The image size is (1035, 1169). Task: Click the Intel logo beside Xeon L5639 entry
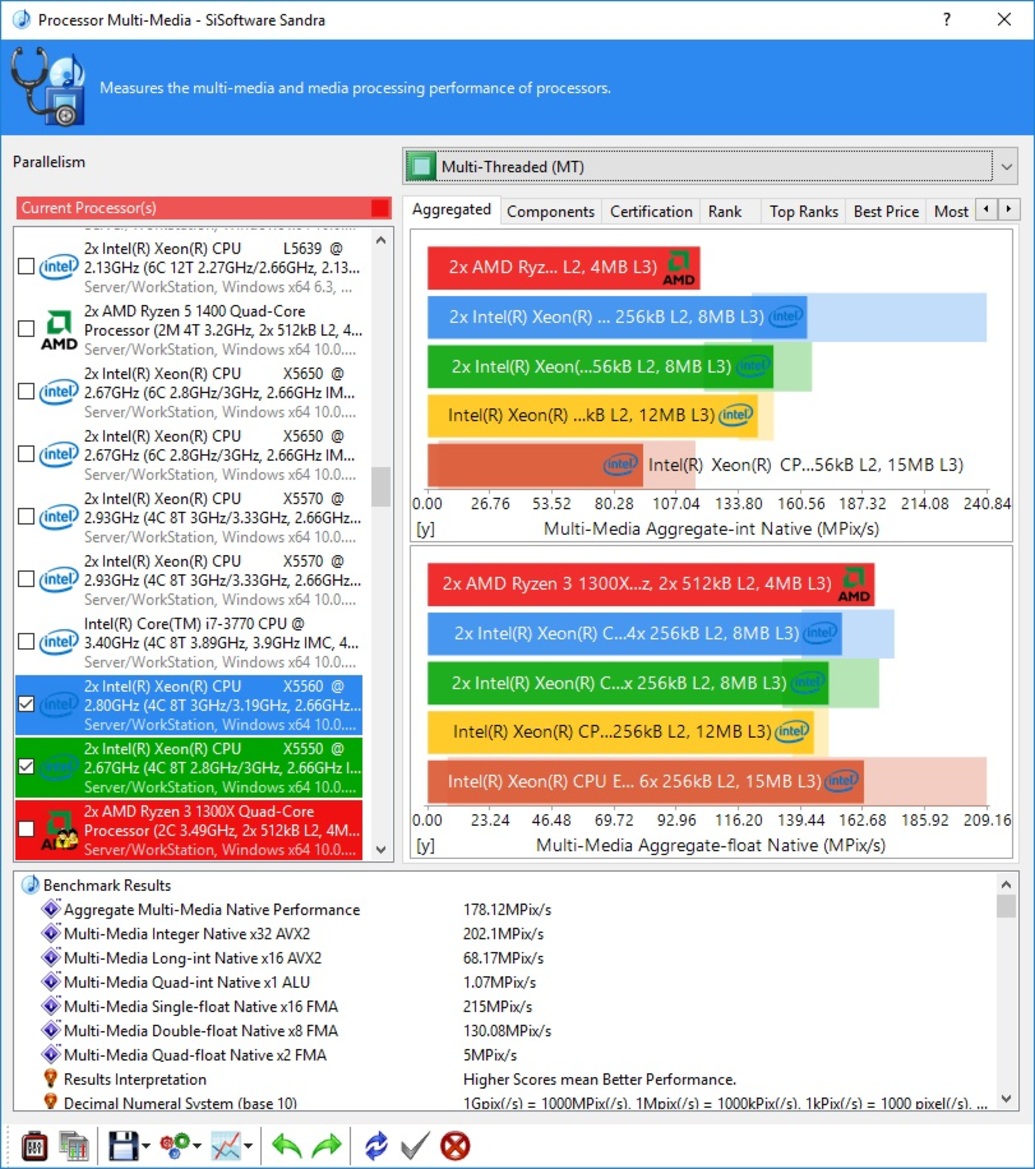pyautogui.click(x=59, y=266)
